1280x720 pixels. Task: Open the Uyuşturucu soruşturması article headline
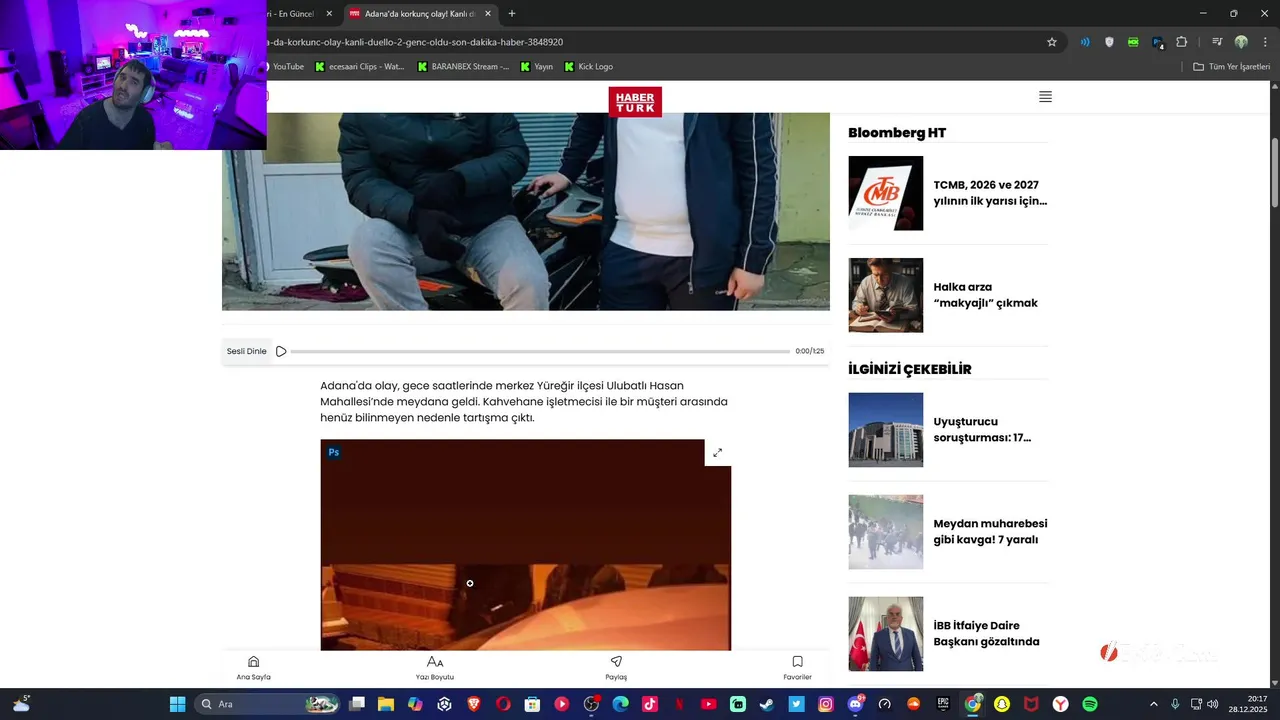[982, 429]
